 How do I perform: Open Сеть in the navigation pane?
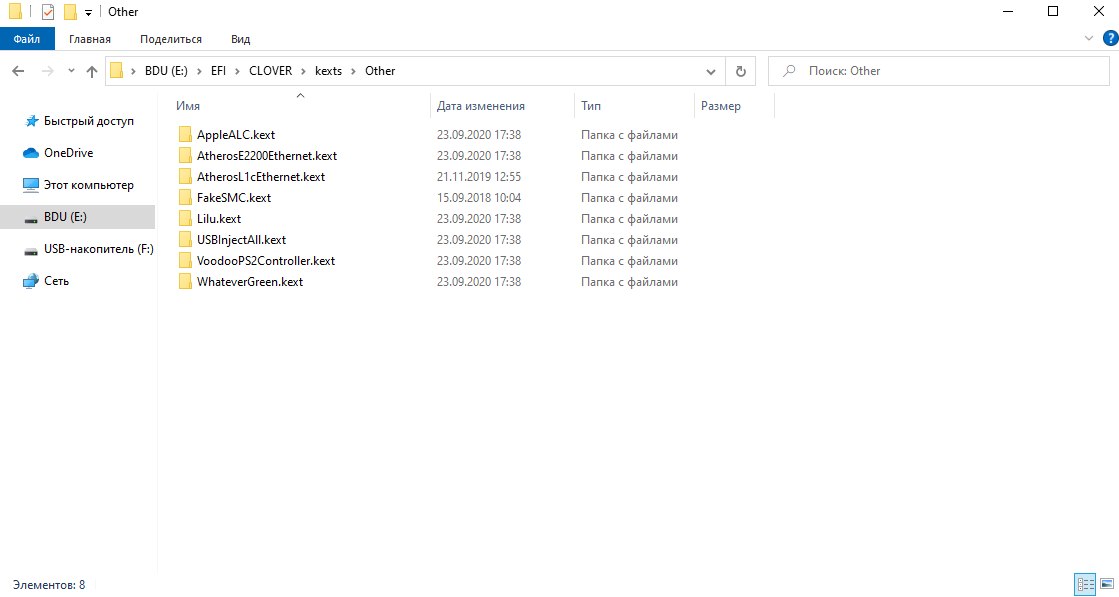(x=56, y=281)
